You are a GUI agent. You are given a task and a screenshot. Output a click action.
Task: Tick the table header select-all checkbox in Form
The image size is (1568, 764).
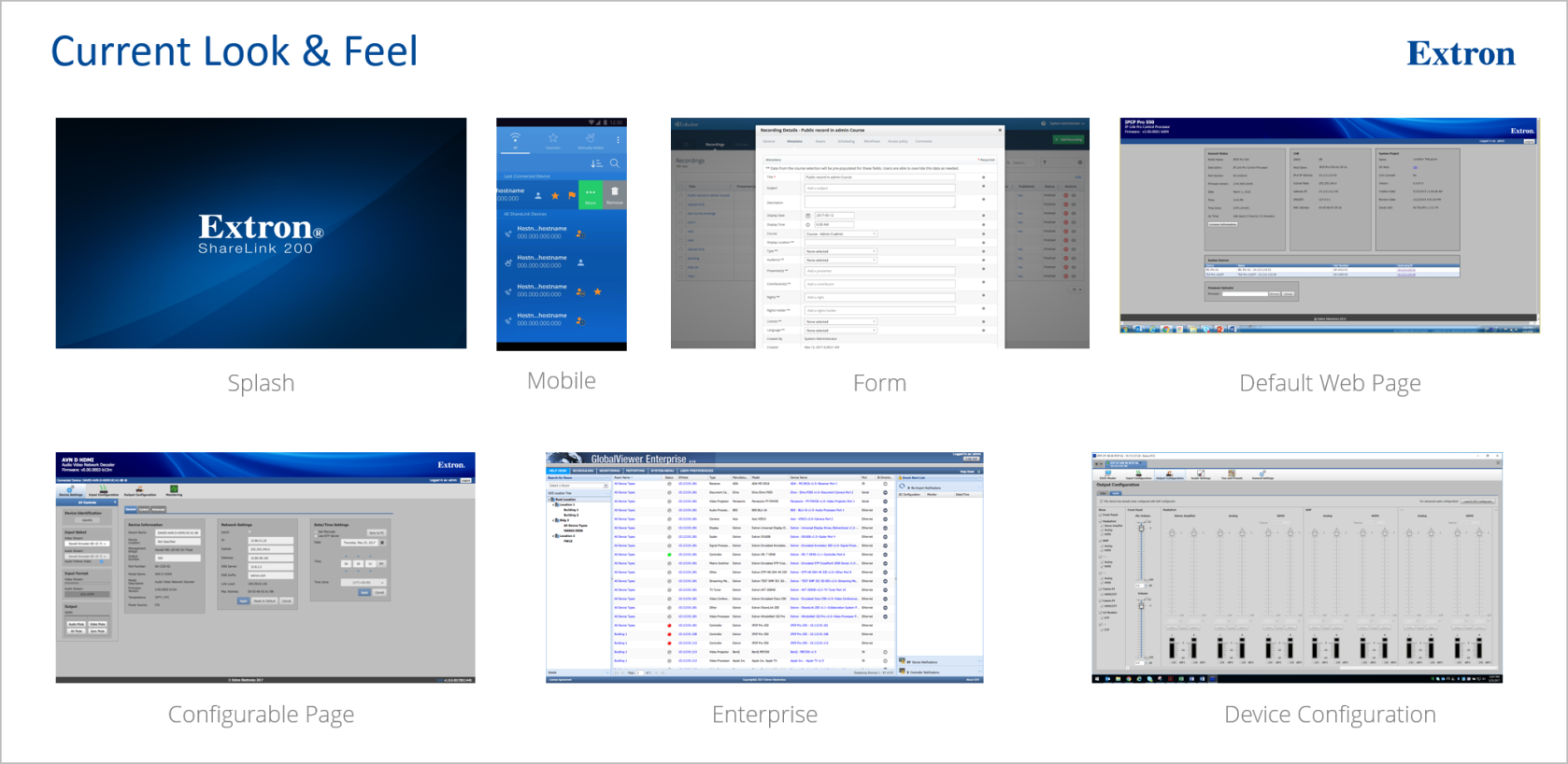681,187
